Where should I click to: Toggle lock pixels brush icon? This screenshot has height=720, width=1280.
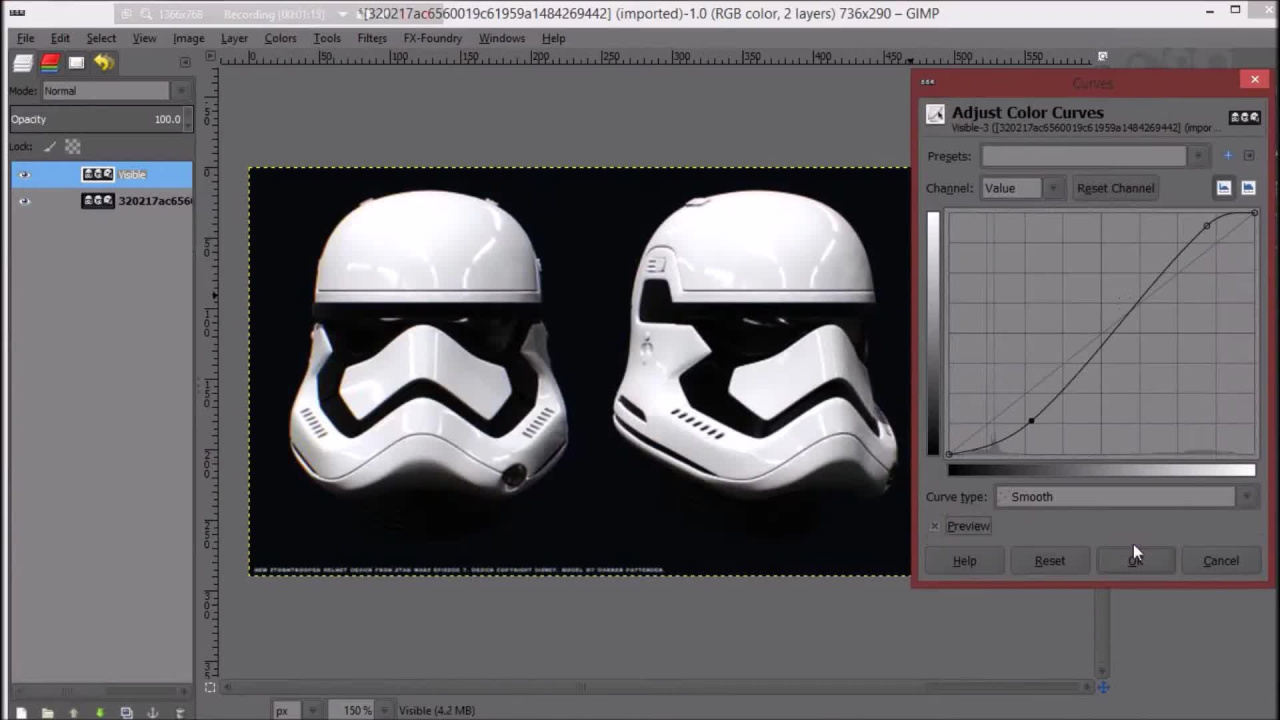(x=50, y=146)
